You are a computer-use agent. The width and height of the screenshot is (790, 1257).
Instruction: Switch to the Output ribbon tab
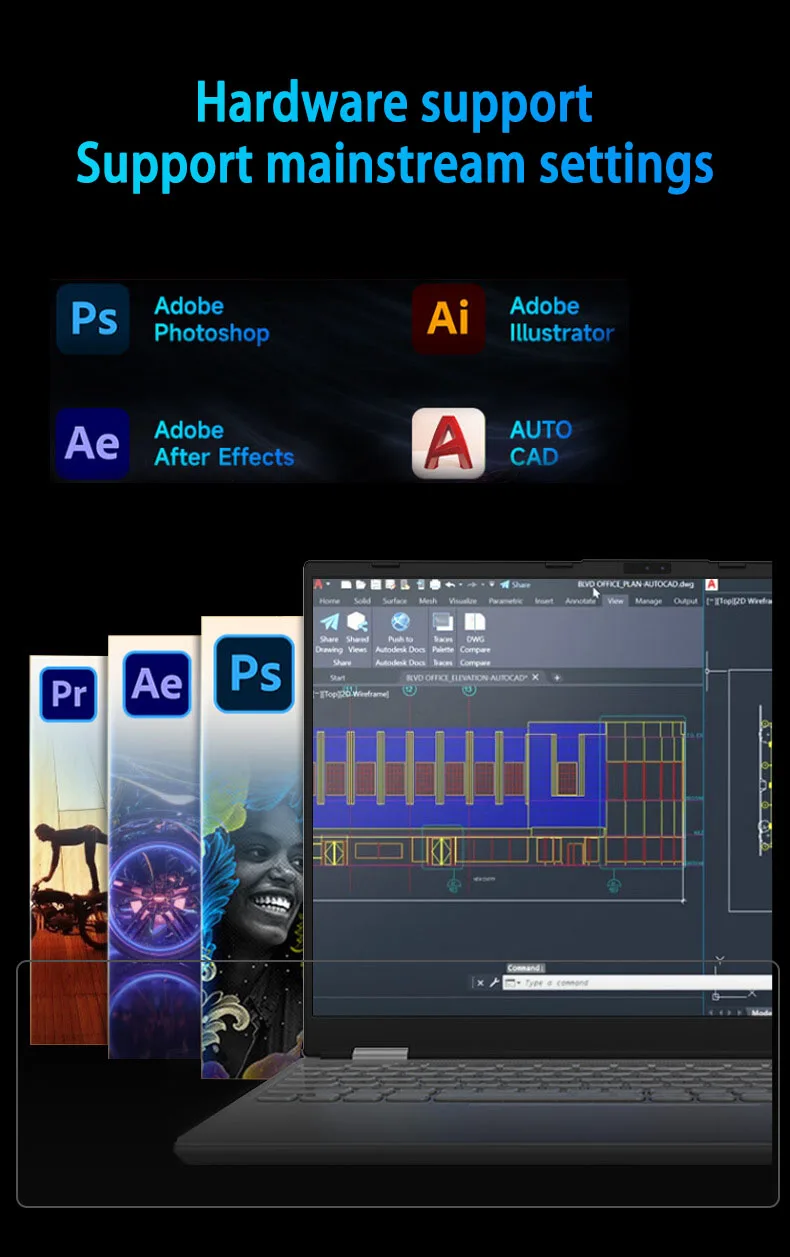[686, 601]
